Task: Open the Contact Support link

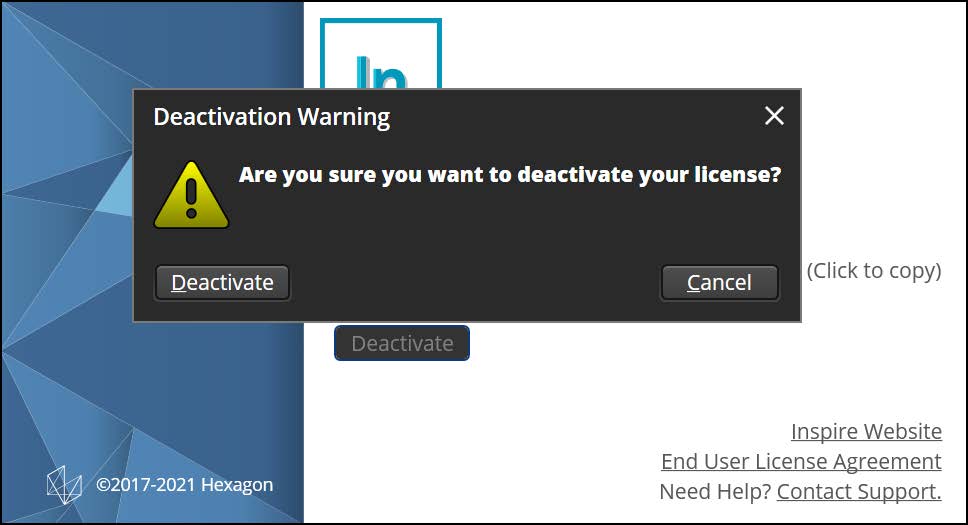Action: (859, 492)
